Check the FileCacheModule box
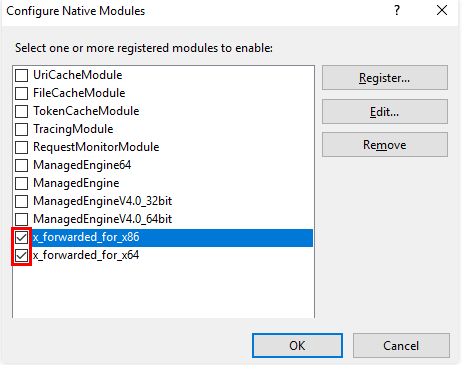Screen dimensions: 462x365 point(22,93)
